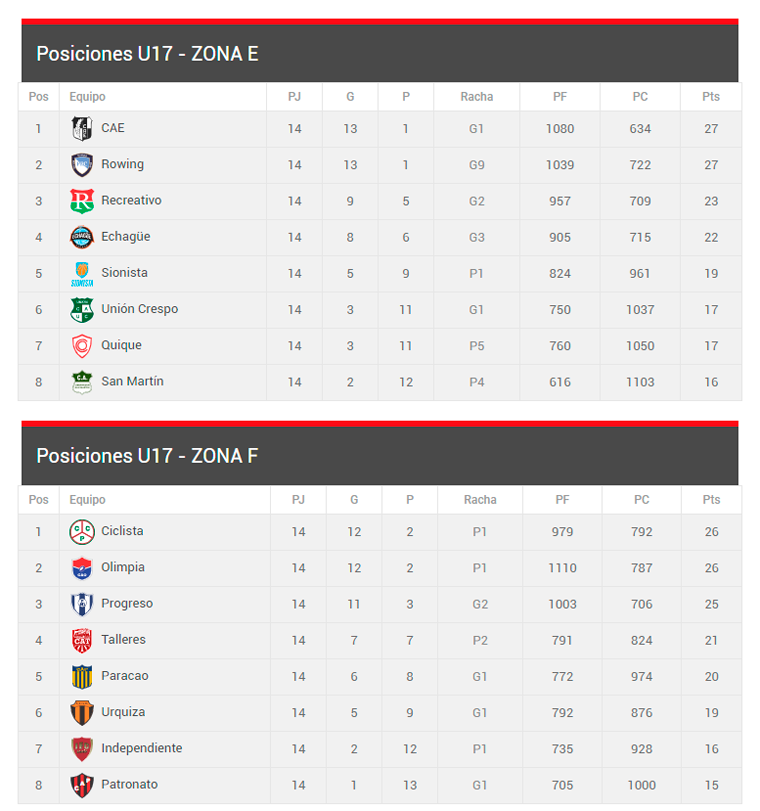Click the Recreativo team logo

[x=81, y=201]
